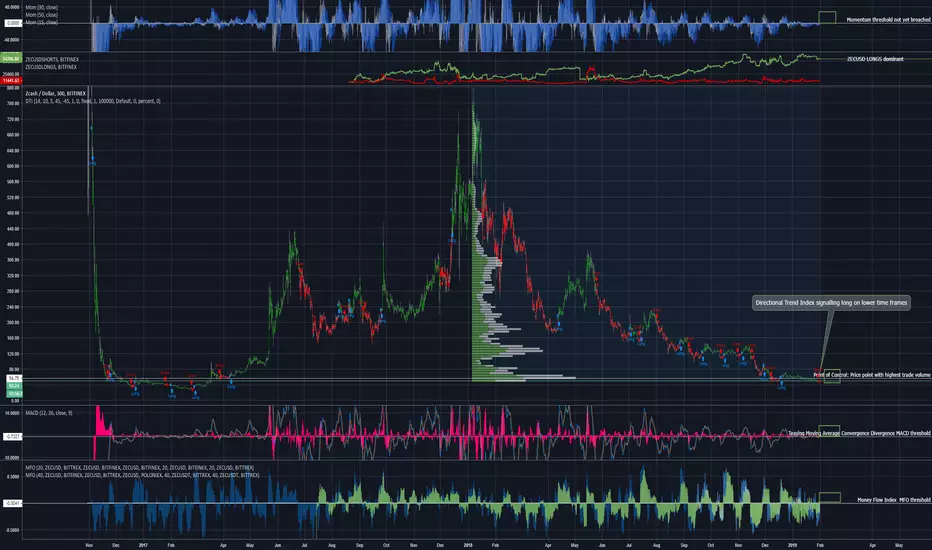Select the DTI indicator parameters label
Viewport: 932px width, 550px height.
(x=93, y=101)
